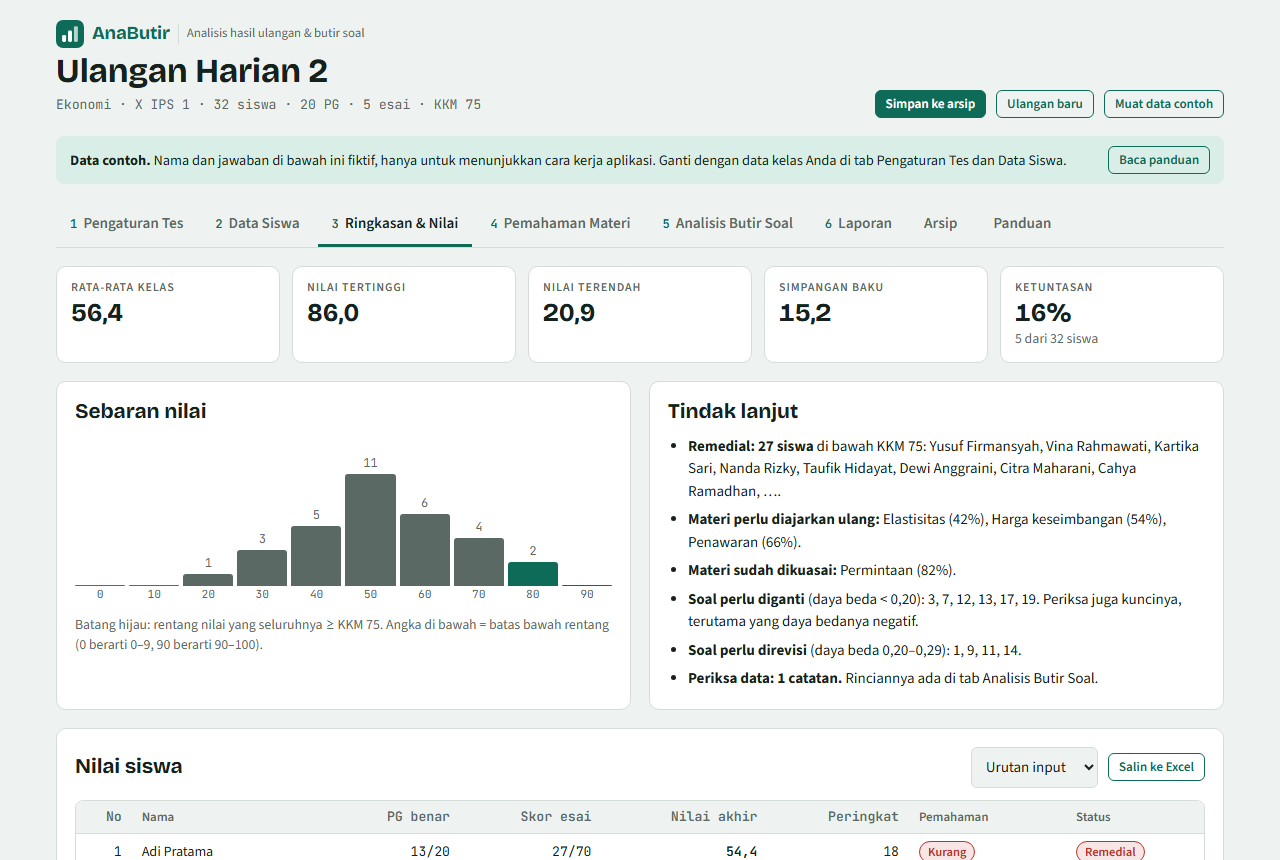Image resolution: width=1280 pixels, height=860 pixels.
Task: Click the Skor esai column header
Action: pos(556,817)
